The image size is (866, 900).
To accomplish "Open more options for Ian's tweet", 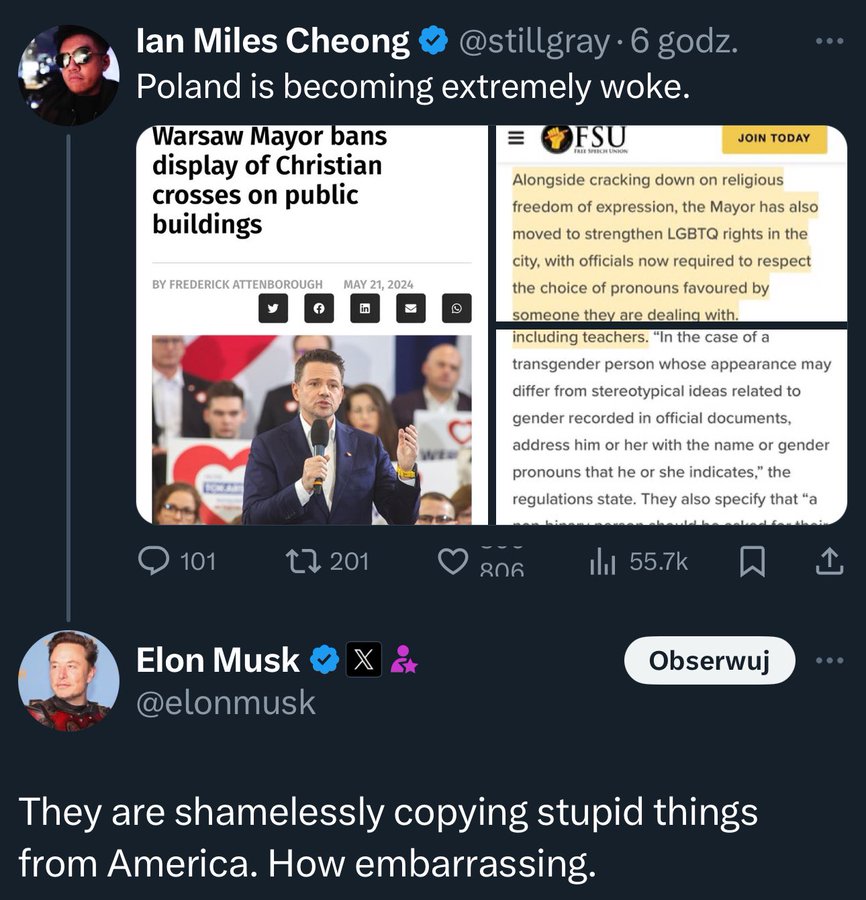I will click(x=830, y=42).
